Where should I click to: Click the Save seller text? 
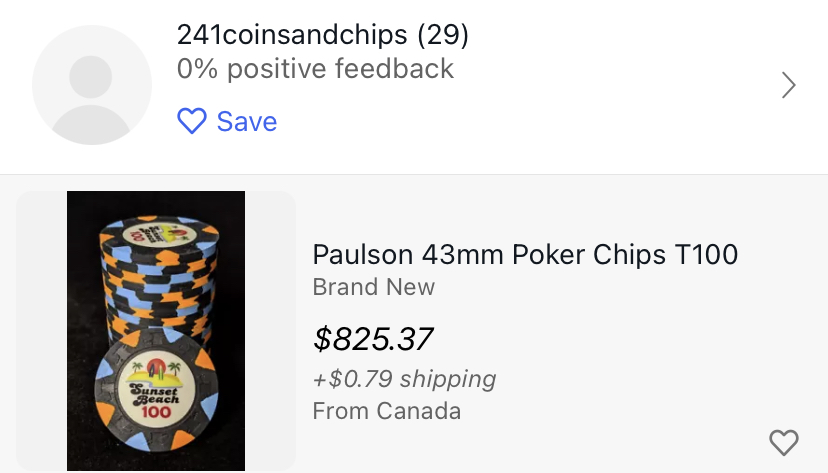pyautogui.click(x=246, y=122)
